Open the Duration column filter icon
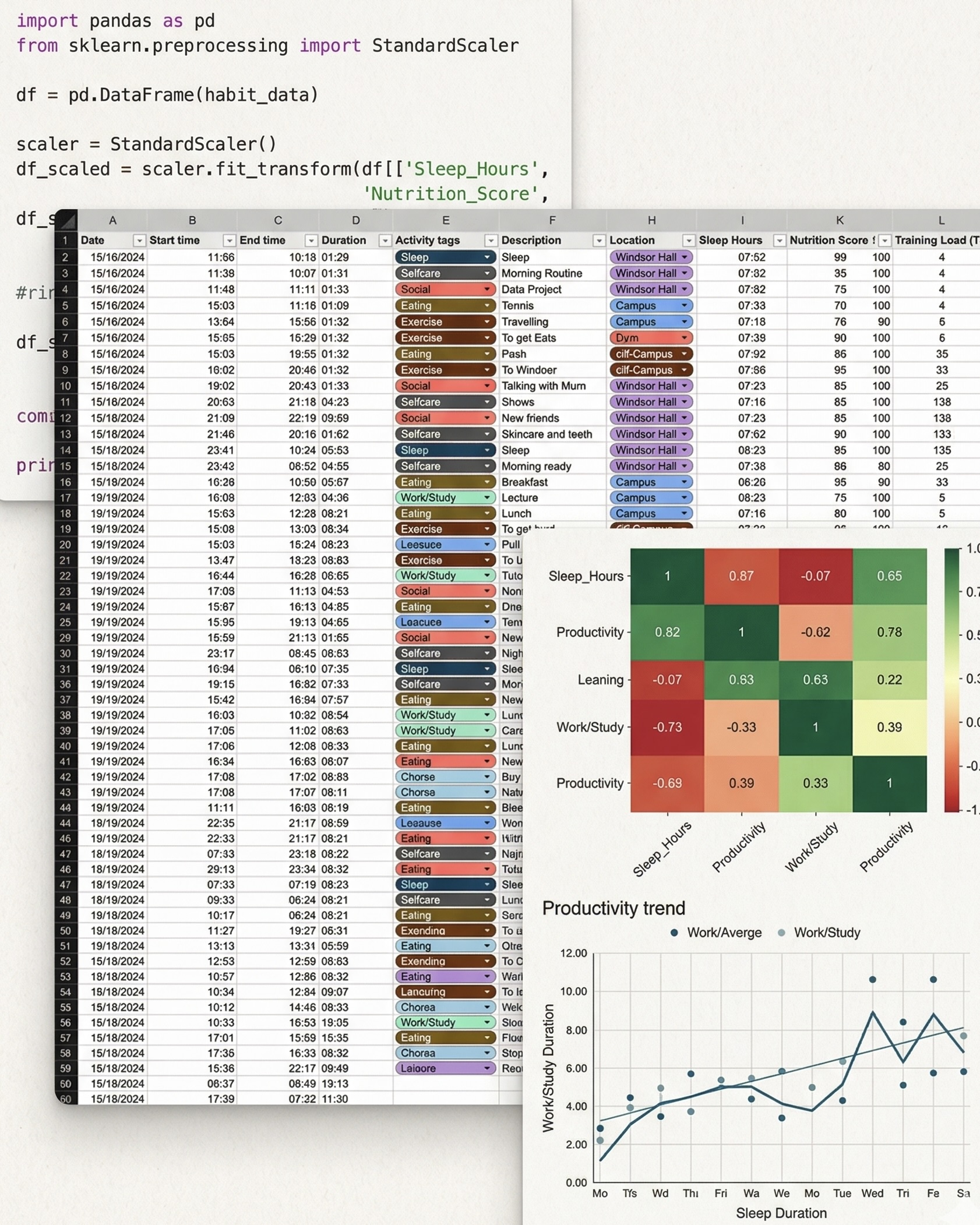This screenshot has width=980, height=1225. (x=385, y=240)
